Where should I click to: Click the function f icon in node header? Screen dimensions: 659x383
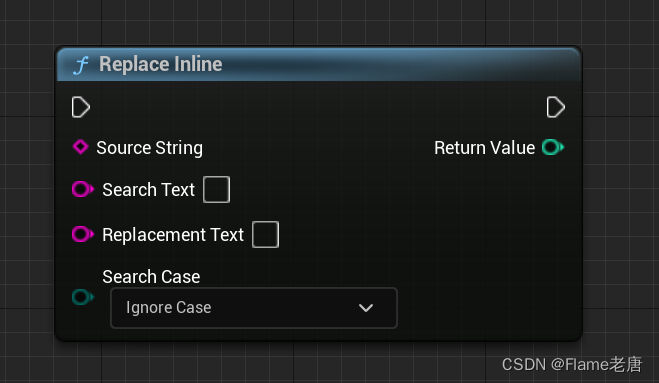pyautogui.click(x=81, y=65)
